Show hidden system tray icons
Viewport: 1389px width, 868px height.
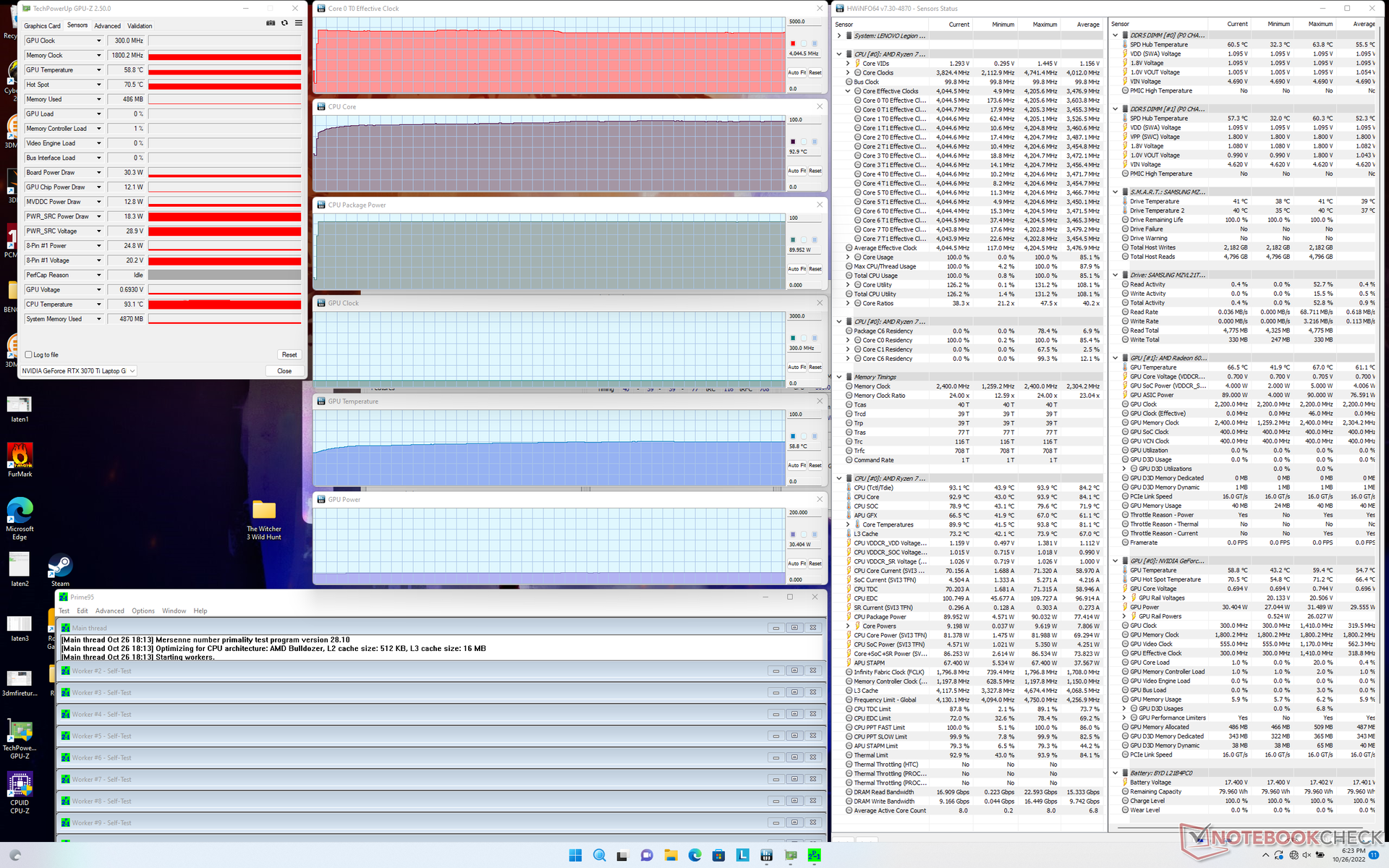pos(1265,855)
